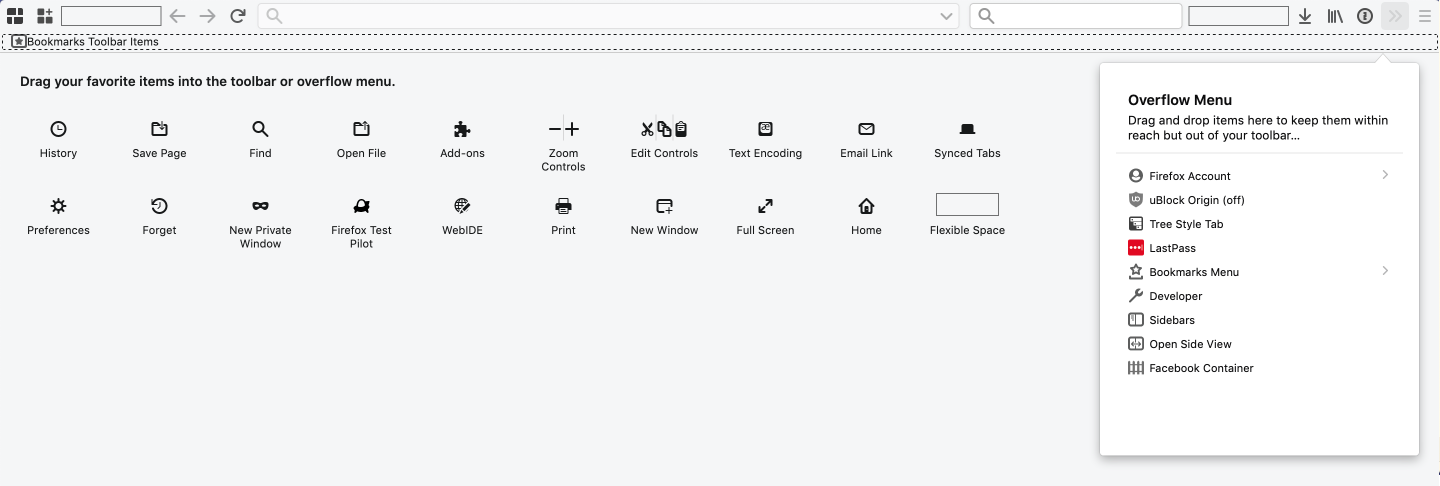Select the Full Screen arrows icon

(x=765, y=206)
